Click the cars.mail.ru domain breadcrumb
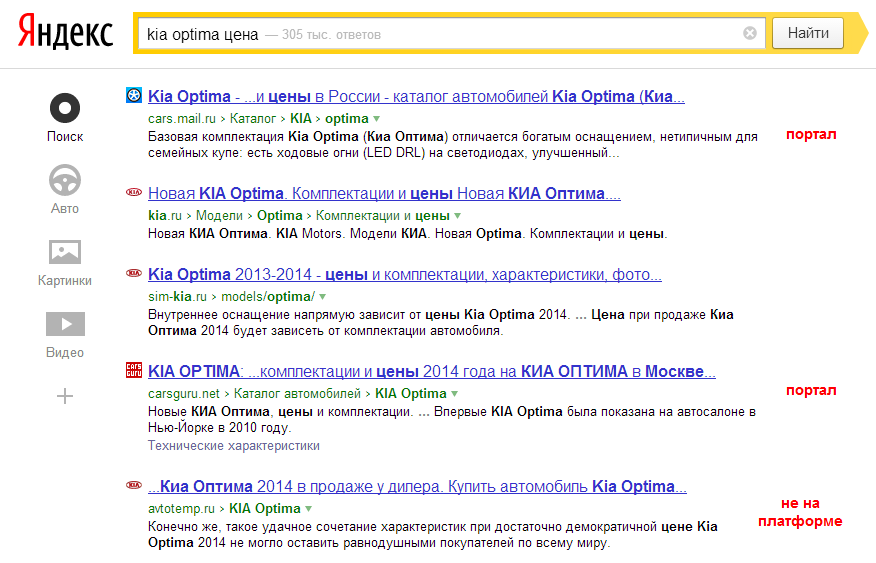Screen dimensions: 876x563 click(182, 118)
